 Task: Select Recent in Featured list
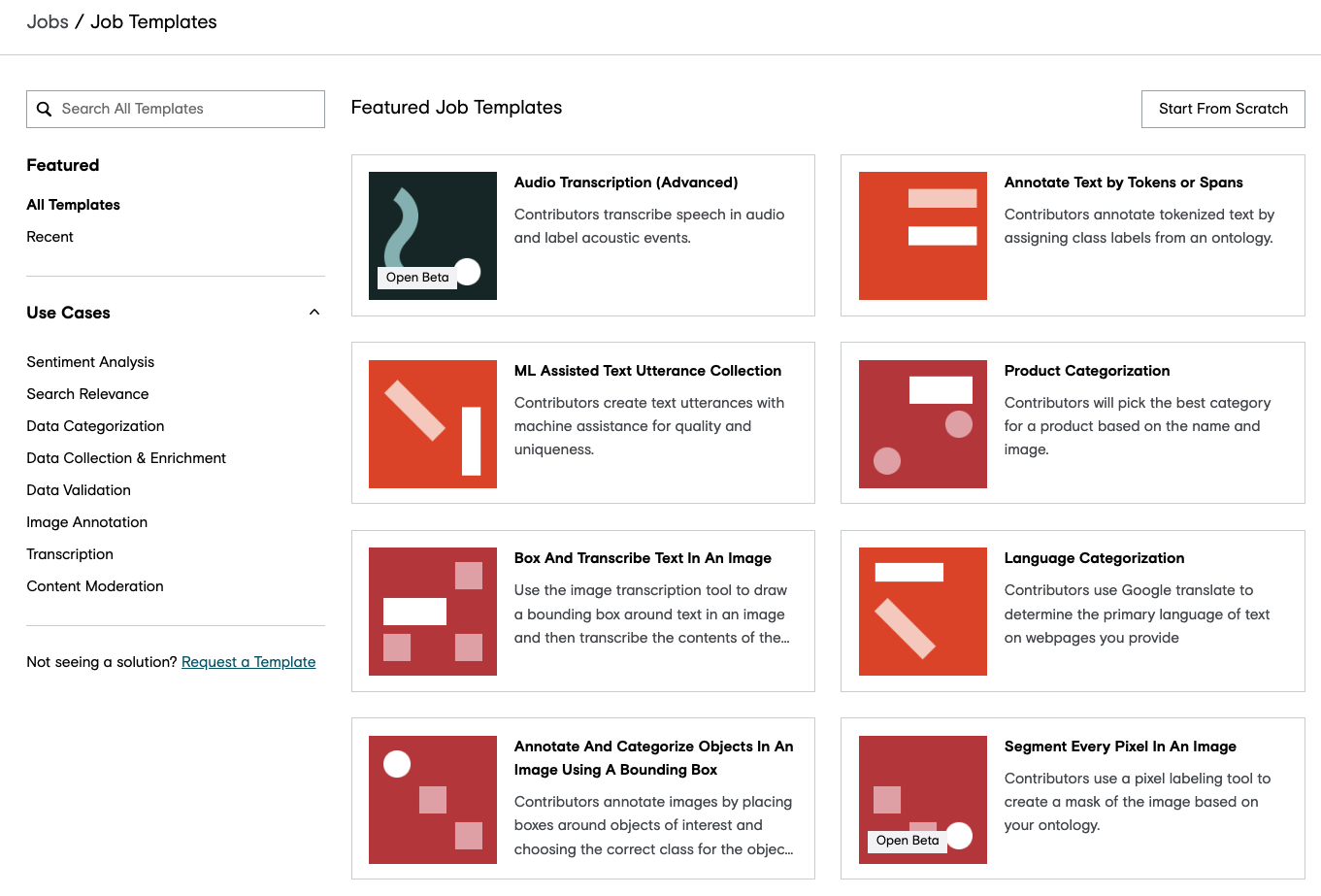point(50,237)
